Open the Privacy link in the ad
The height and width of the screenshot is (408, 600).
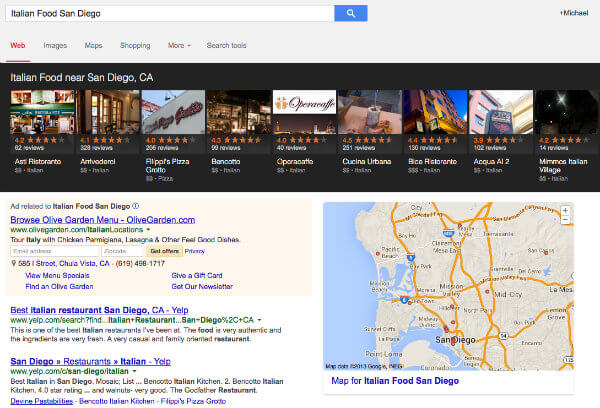(x=194, y=251)
